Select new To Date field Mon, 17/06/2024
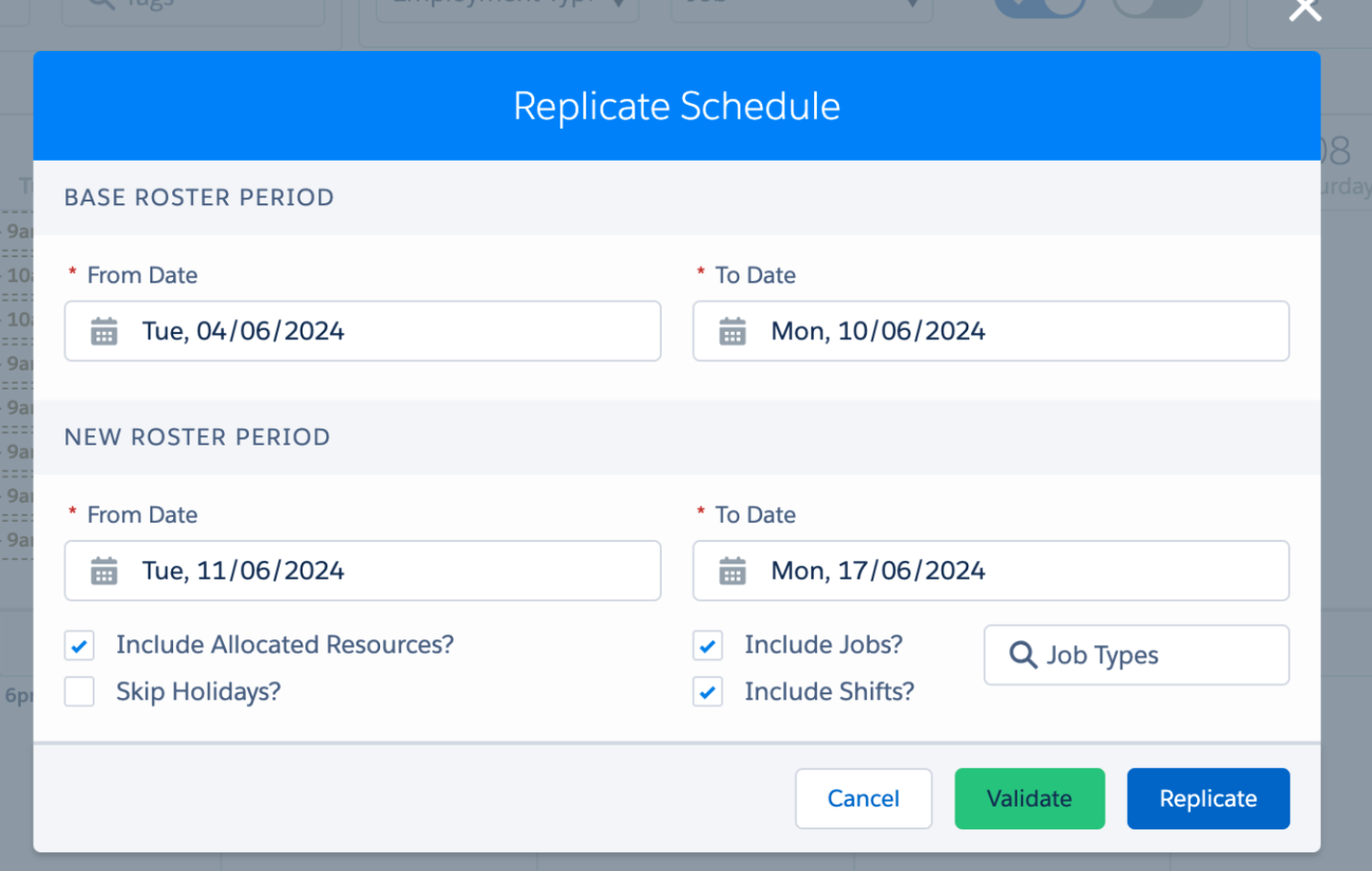Screen dimensions: 1372x871 tap(991, 570)
